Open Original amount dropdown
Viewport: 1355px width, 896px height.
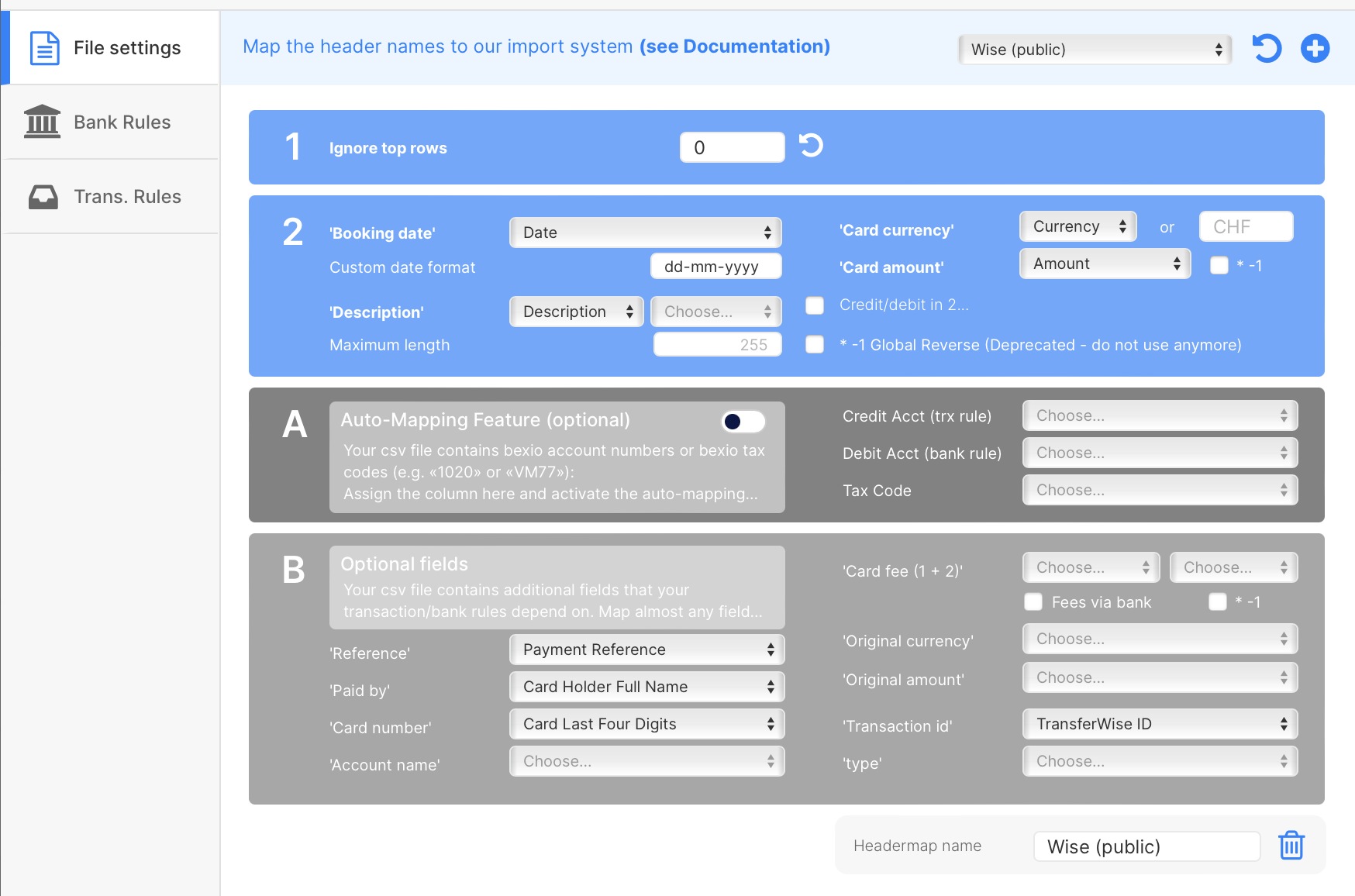tap(1160, 677)
